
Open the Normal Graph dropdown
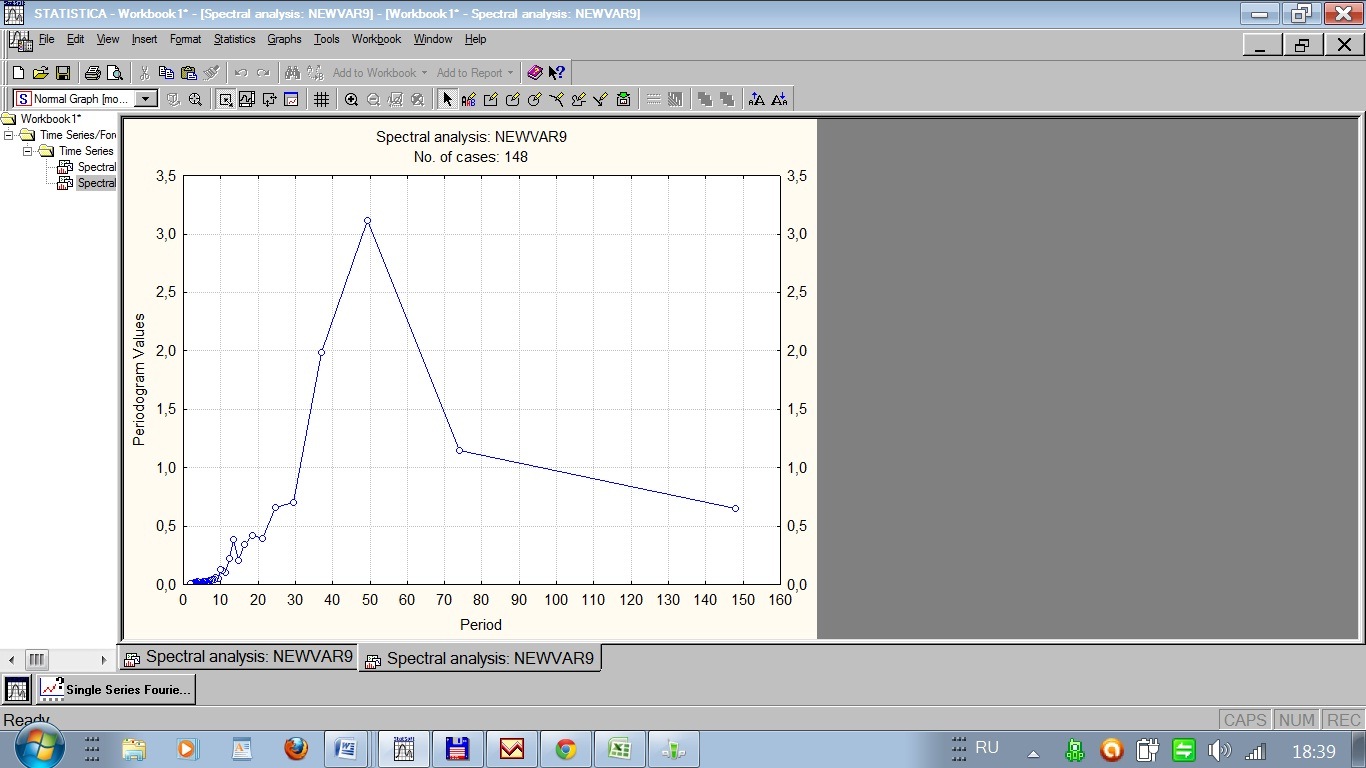coord(146,99)
